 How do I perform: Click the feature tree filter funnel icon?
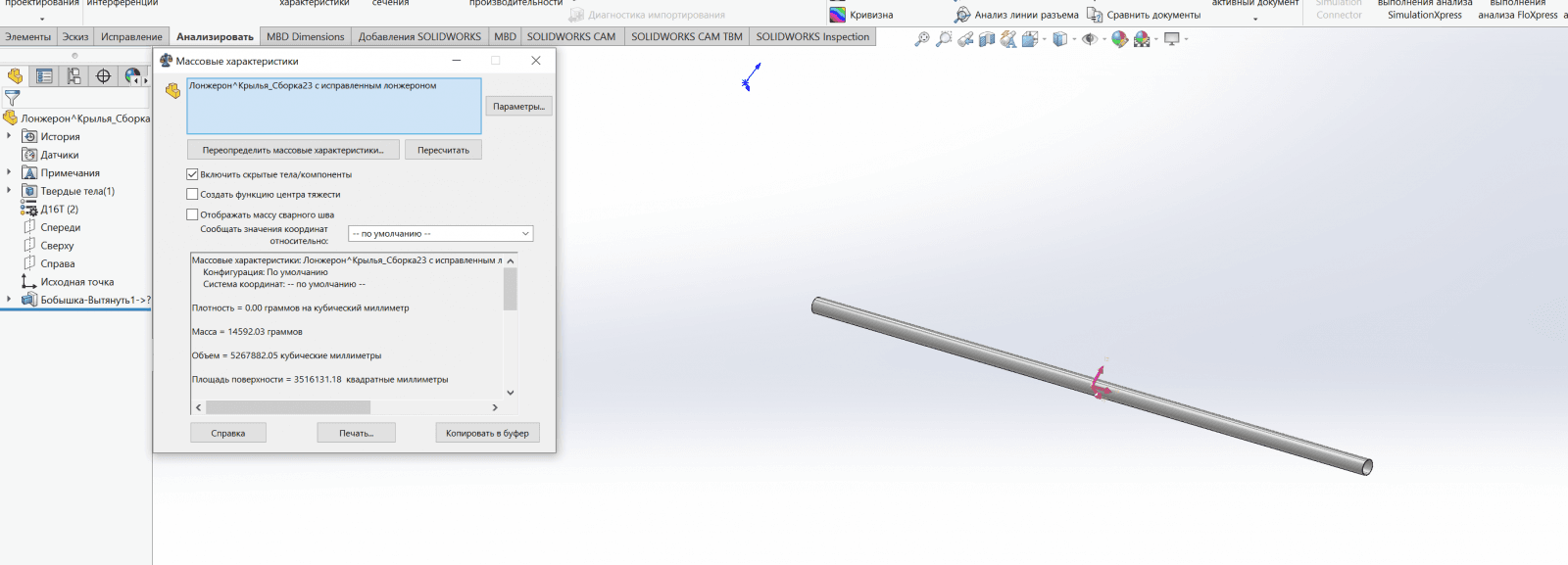point(12,98)
